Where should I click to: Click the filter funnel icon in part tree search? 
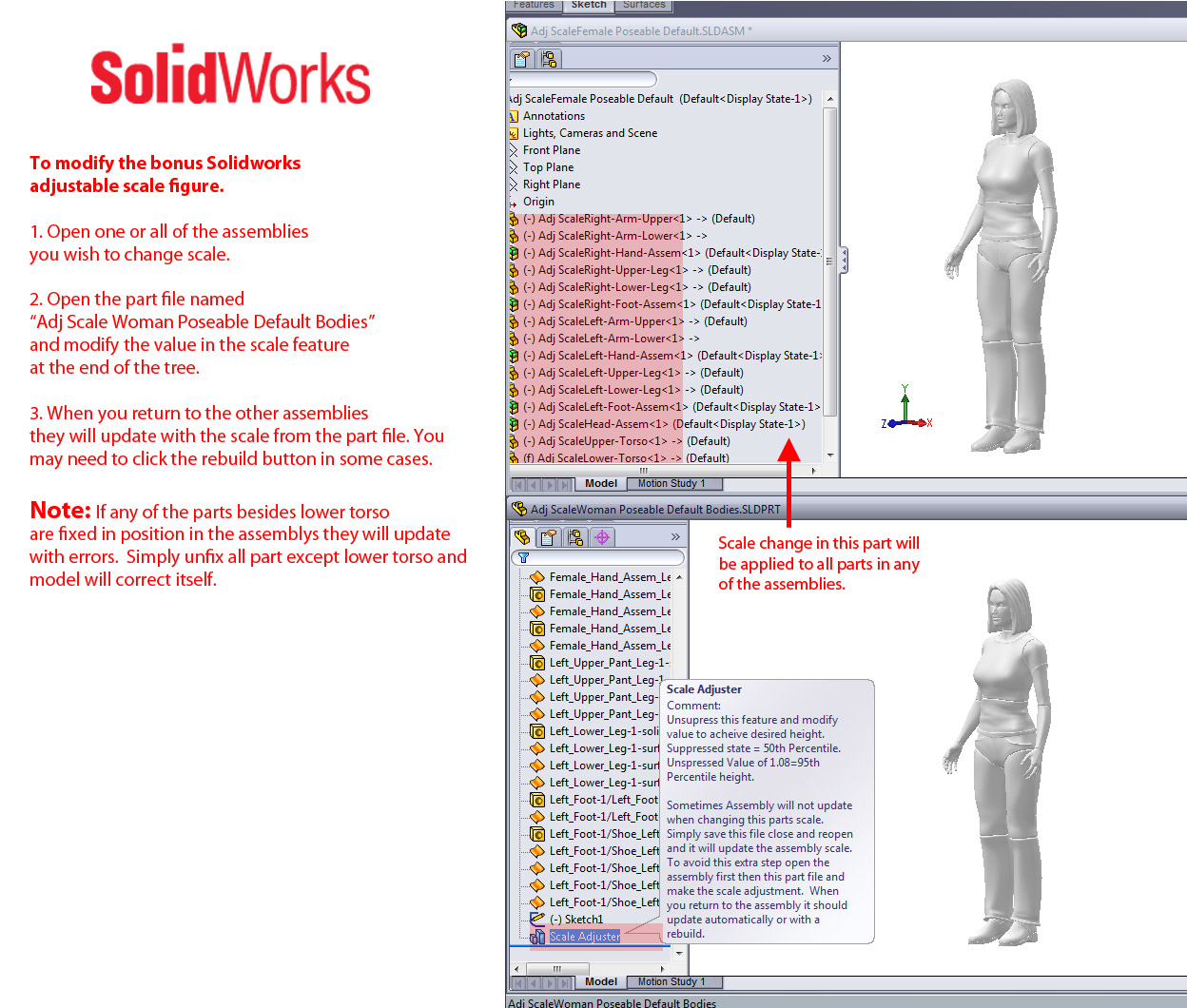[523, 558]
